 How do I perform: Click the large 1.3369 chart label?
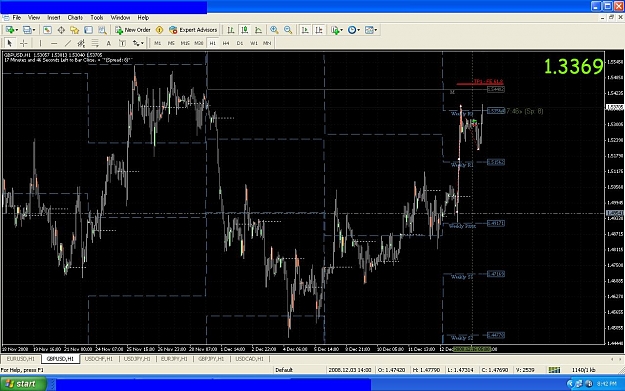[x=574, y=66]
